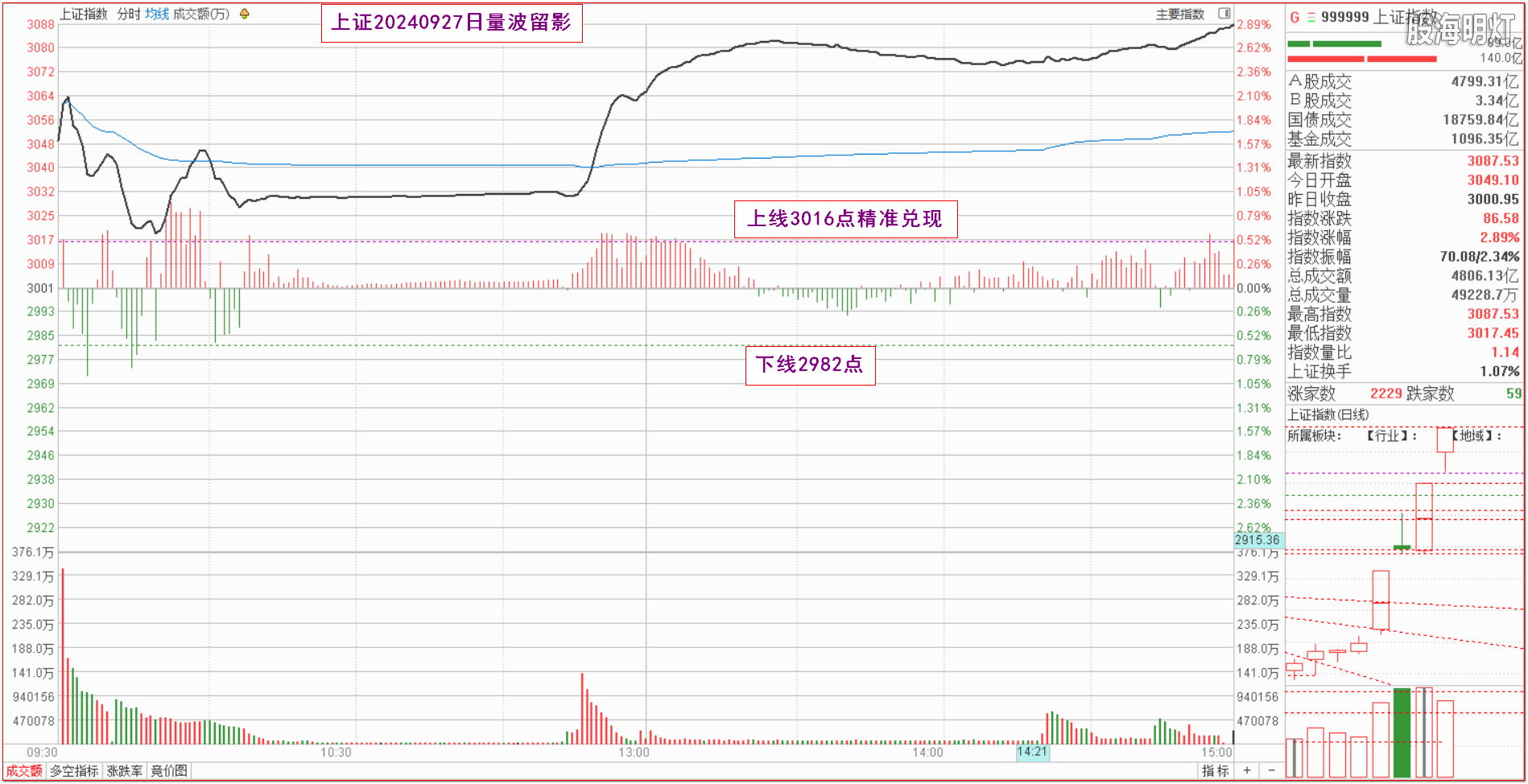
Task: Click the 14:21 time marker on the axis
Action: point(1032,752)
